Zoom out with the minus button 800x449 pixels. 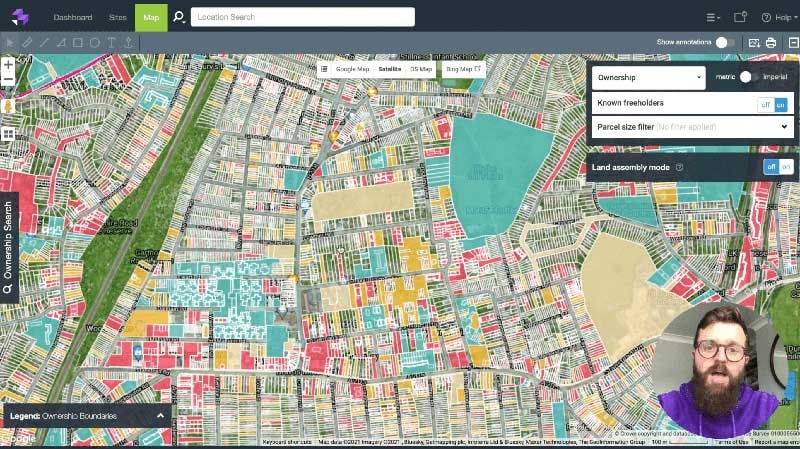[x=8, y=80]
